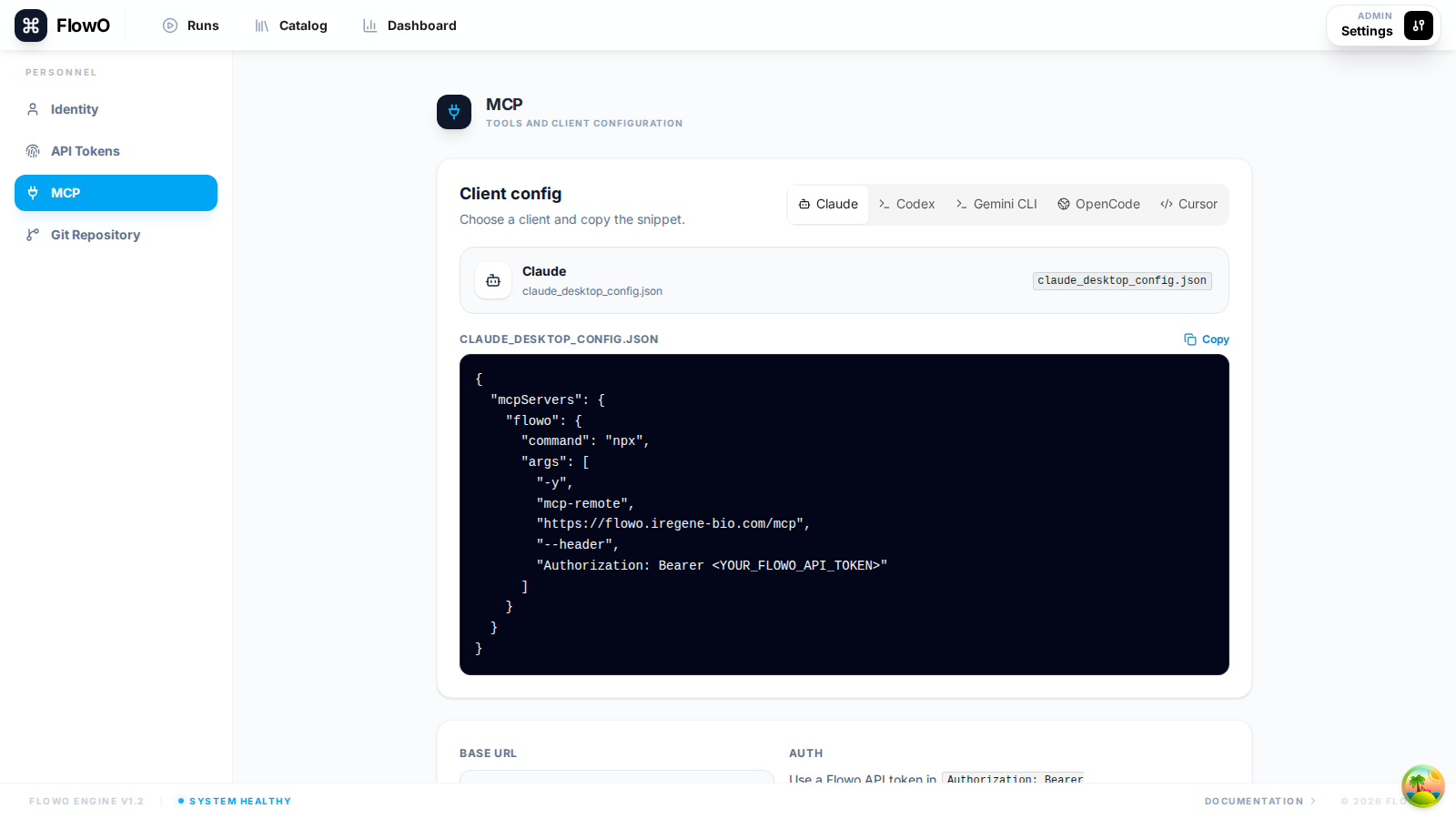Click the admin Settings sliders icon
The image size is (1456, 819).
pos(1419,25)
